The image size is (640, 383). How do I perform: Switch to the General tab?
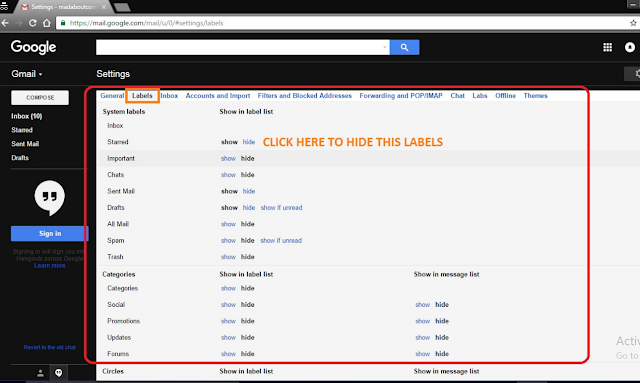pyautogui.click(x=112, y=96)
